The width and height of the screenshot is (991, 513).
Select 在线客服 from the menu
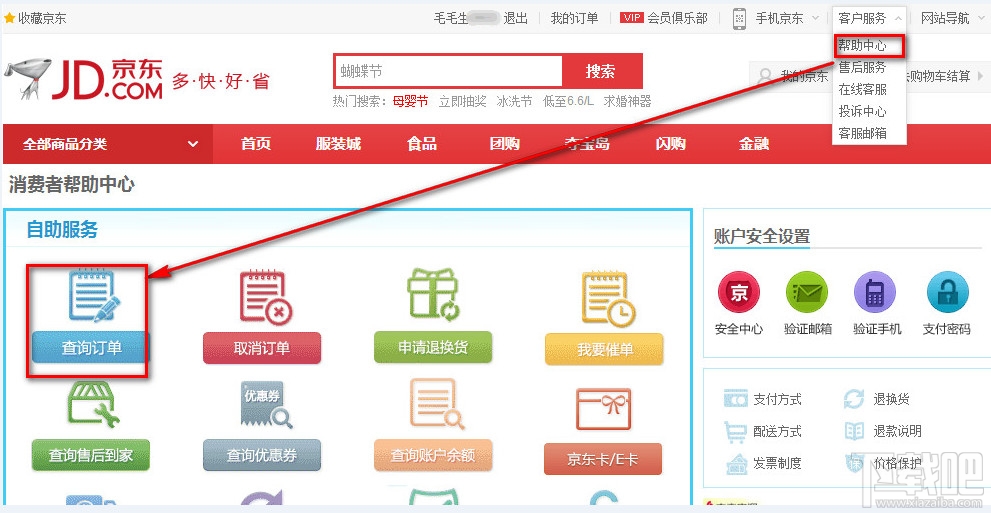[863, 90]
